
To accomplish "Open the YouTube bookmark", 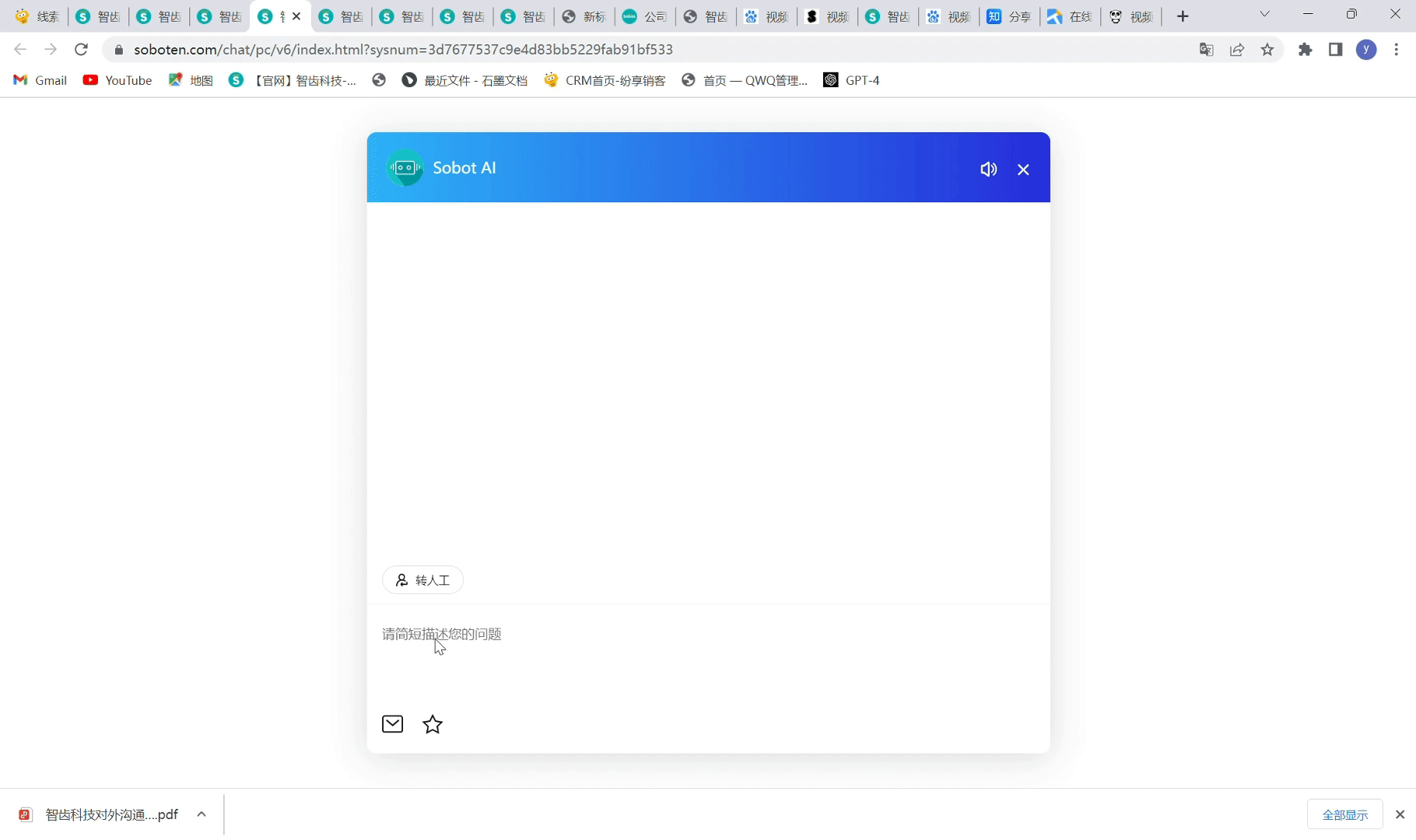I will 117,80.
